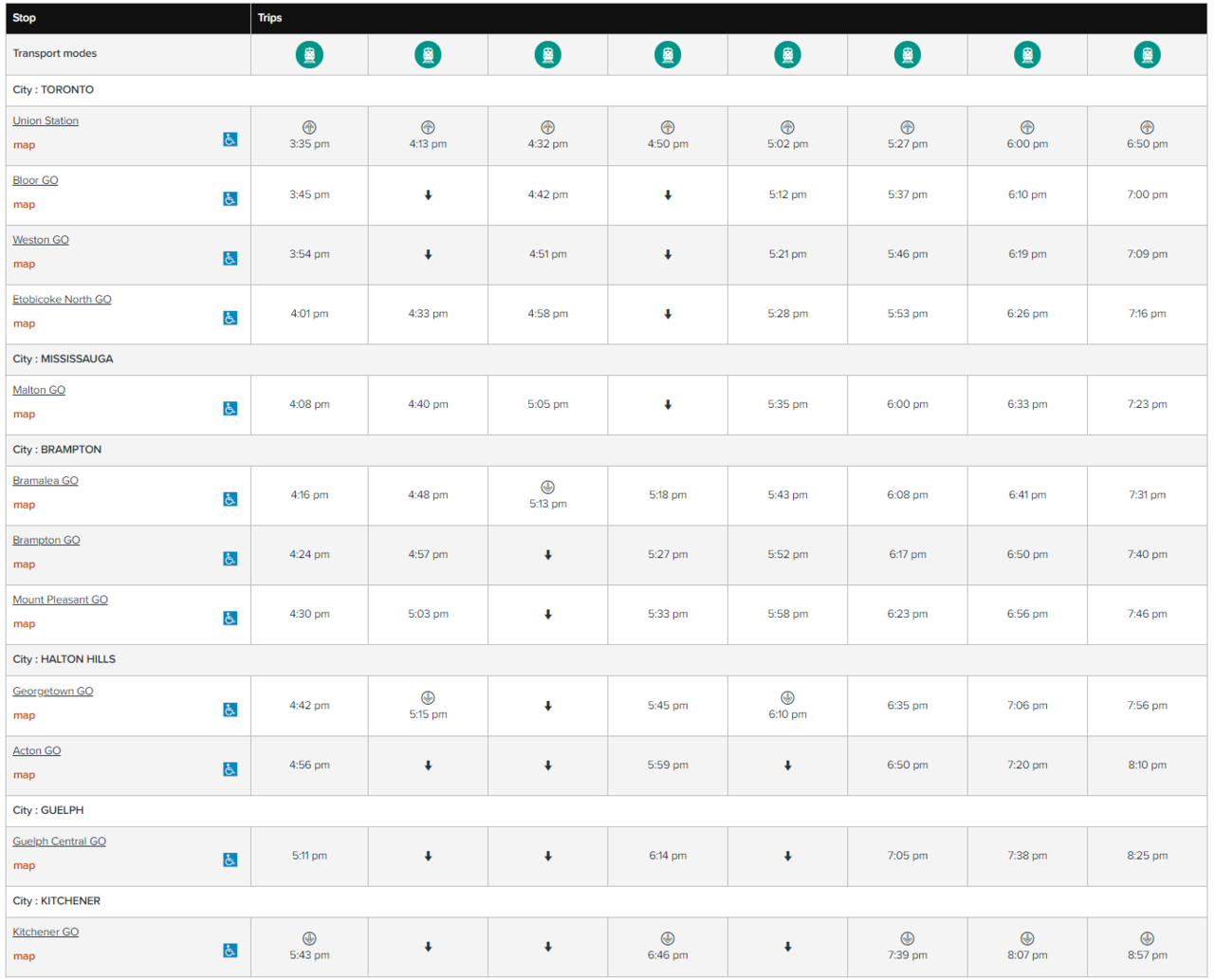This screenshot has height=980, width=1214.
Task: Click the Trips column header
Action: 270,18
